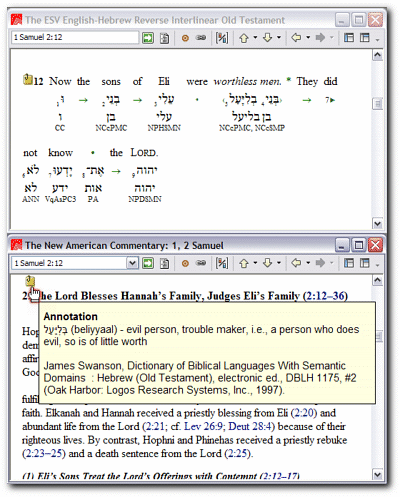Screen dimensions: 400x497
Task: Click the document locator icon in Commentary toolbar
Action: 164,263
